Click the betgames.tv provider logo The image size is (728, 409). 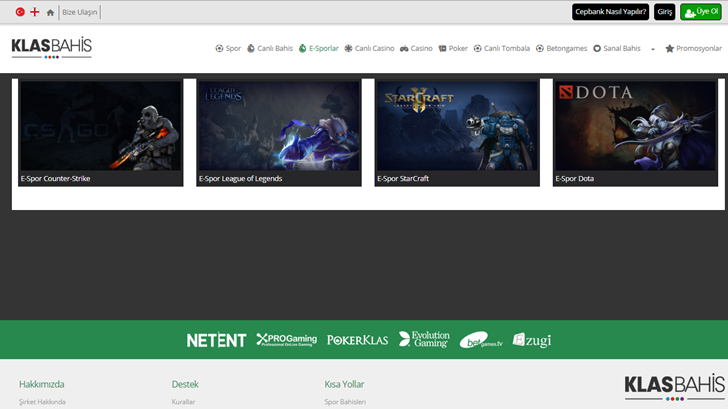(481, 340)
